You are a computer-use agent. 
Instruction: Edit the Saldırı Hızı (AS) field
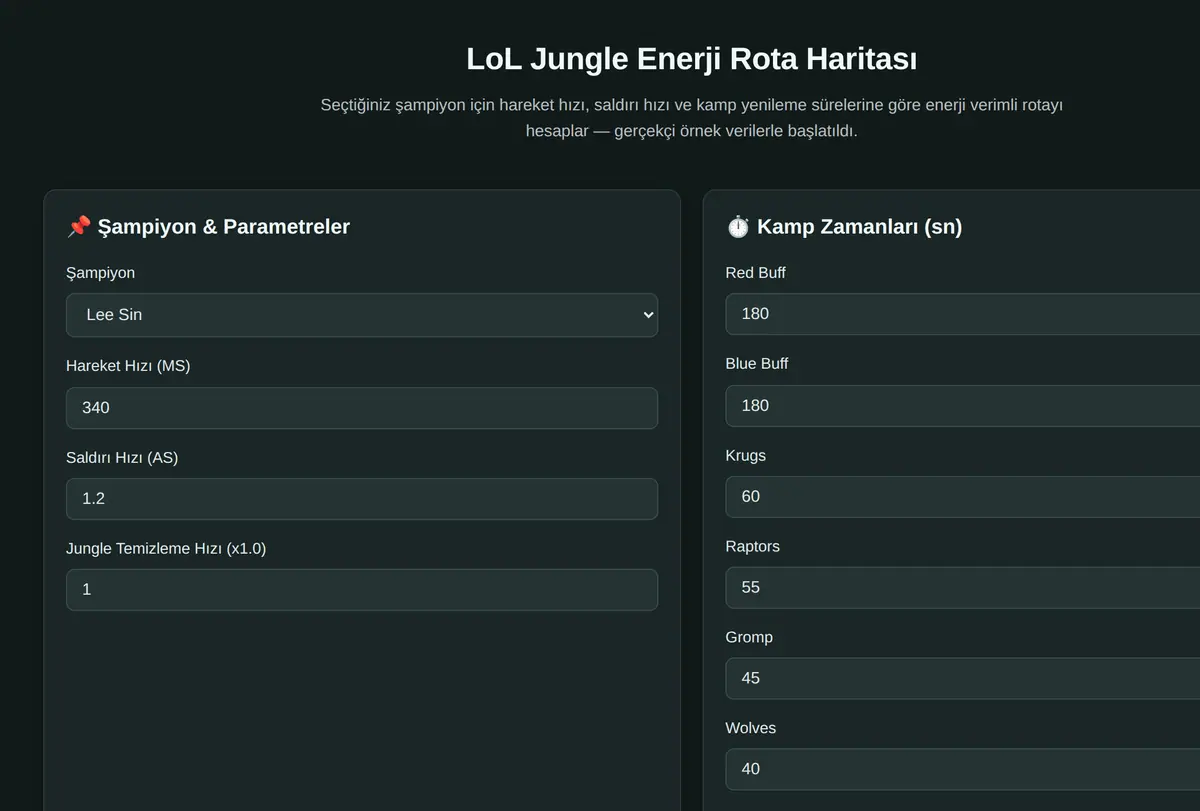362,499
